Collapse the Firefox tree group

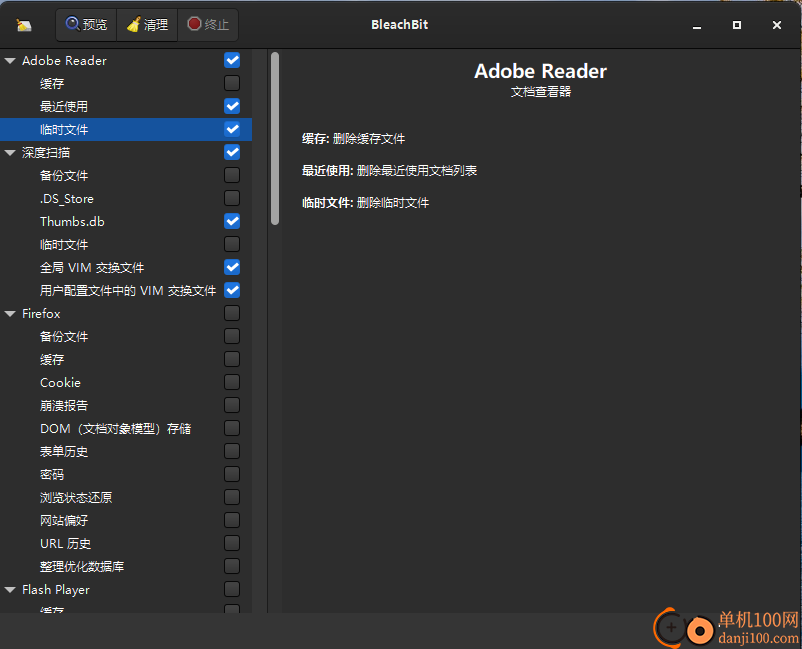click(x=10, y=314)
